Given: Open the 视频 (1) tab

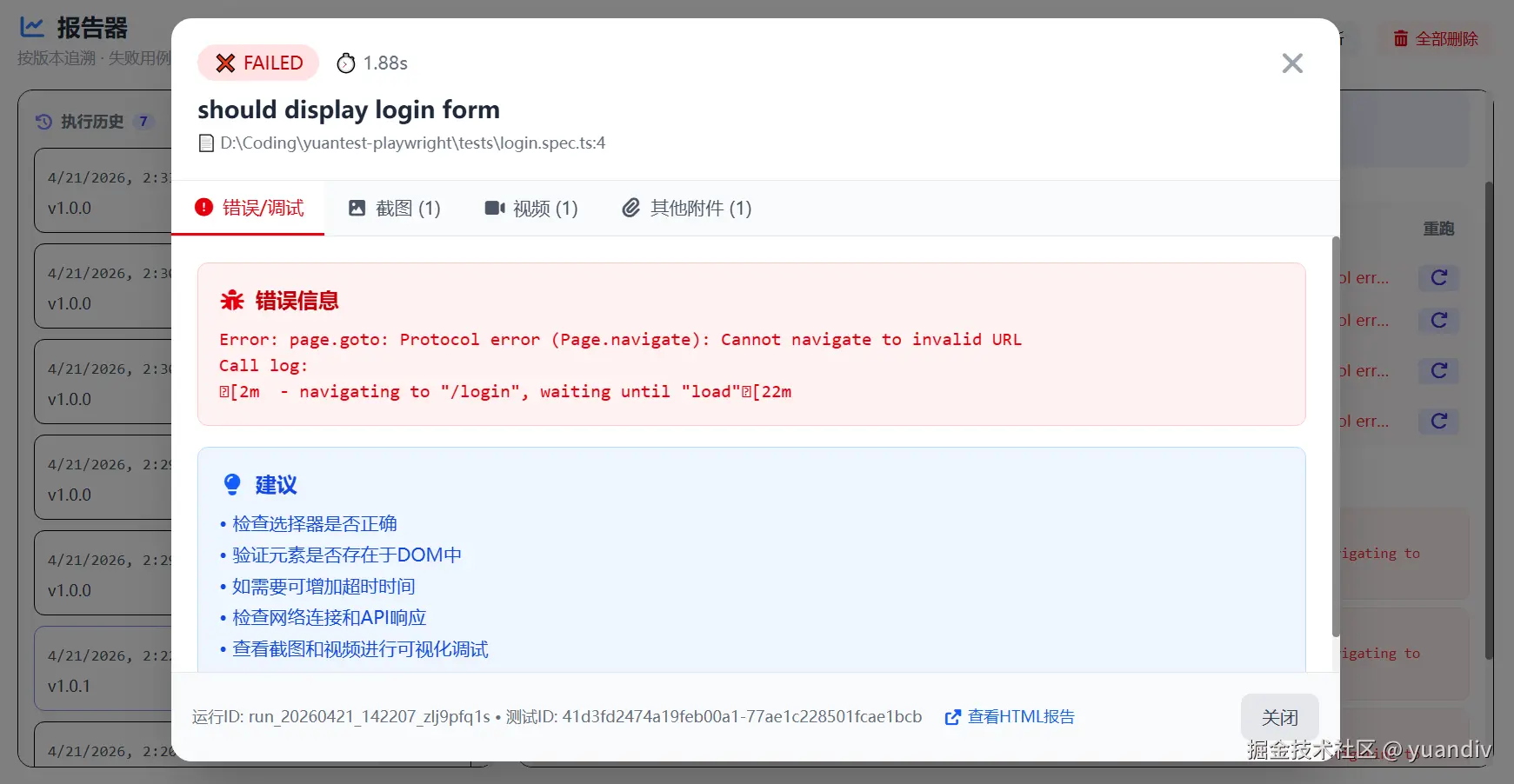Looking at the screenshot, I should [530, 209].
